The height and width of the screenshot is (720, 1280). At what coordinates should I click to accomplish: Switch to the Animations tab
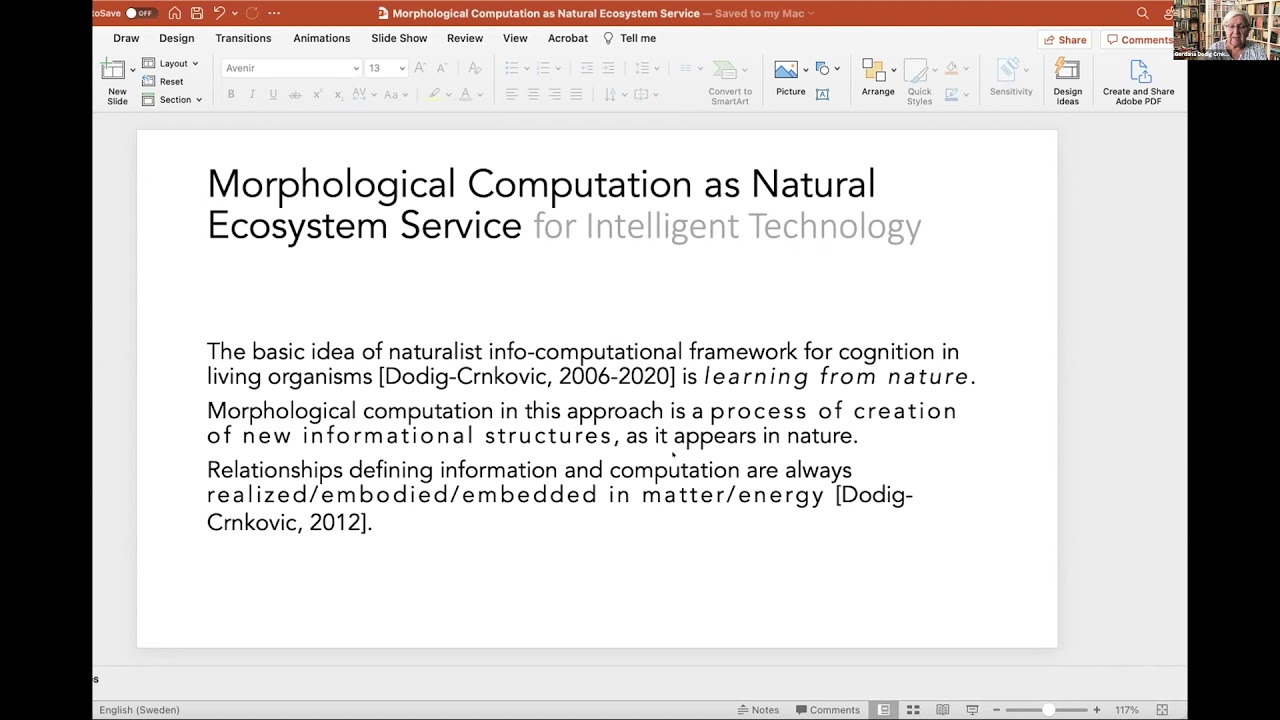click(x=322, y=38)
